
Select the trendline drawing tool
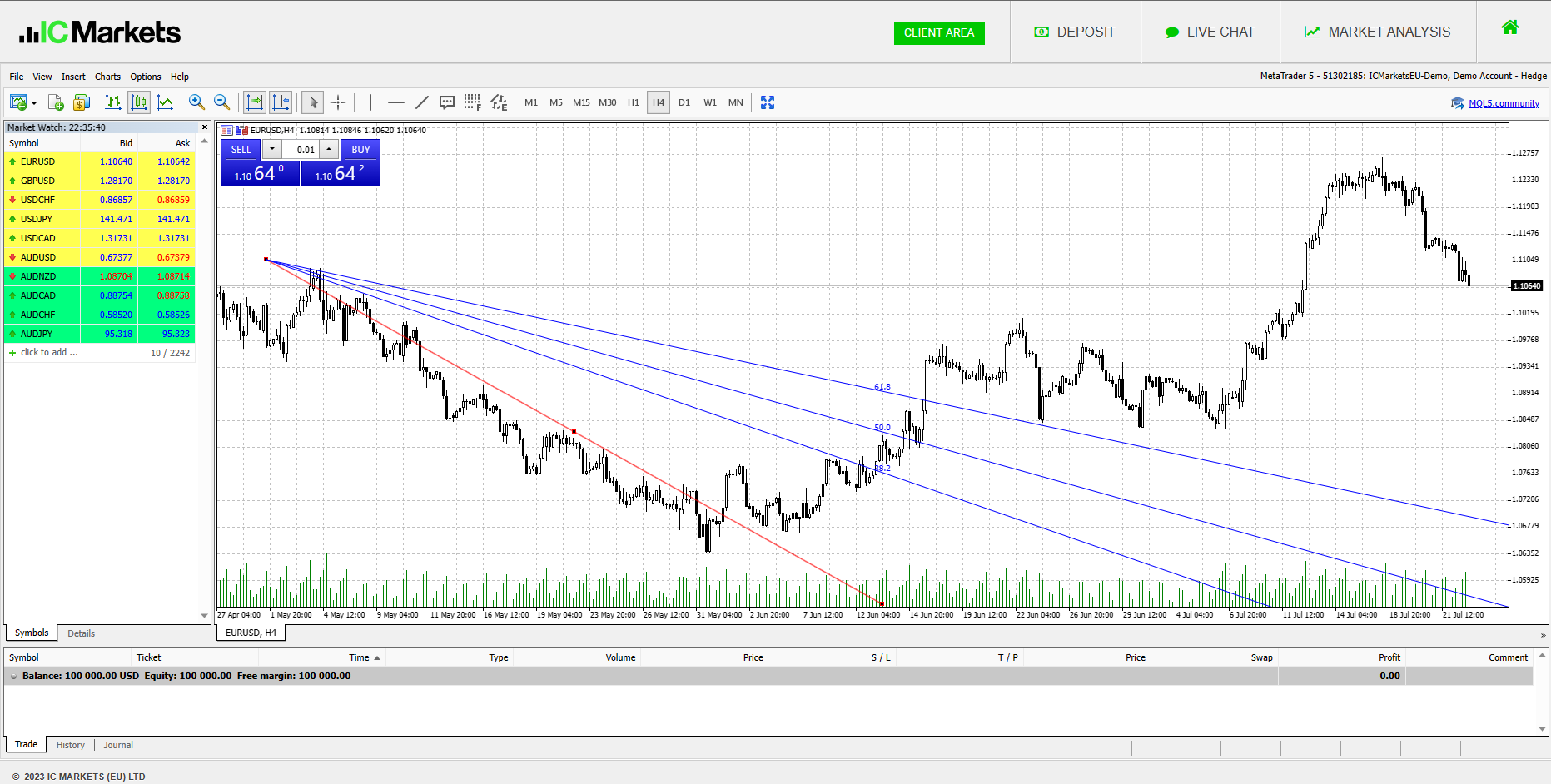422,102
